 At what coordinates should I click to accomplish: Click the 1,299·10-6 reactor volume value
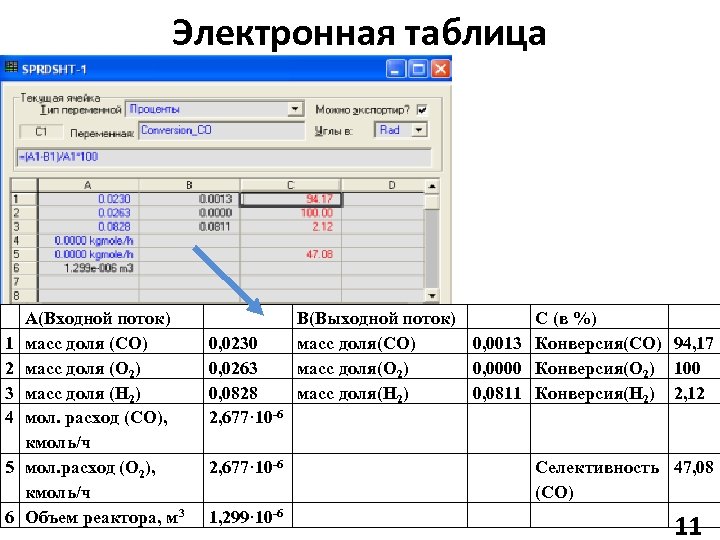tap(246, 517)
